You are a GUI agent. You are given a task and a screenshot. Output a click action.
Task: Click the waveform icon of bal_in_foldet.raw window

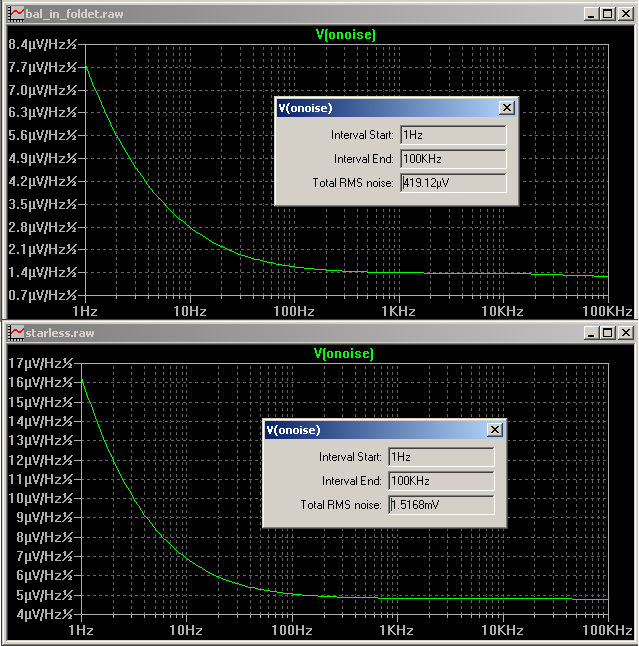pyautogui.click(x=16, y=14)
